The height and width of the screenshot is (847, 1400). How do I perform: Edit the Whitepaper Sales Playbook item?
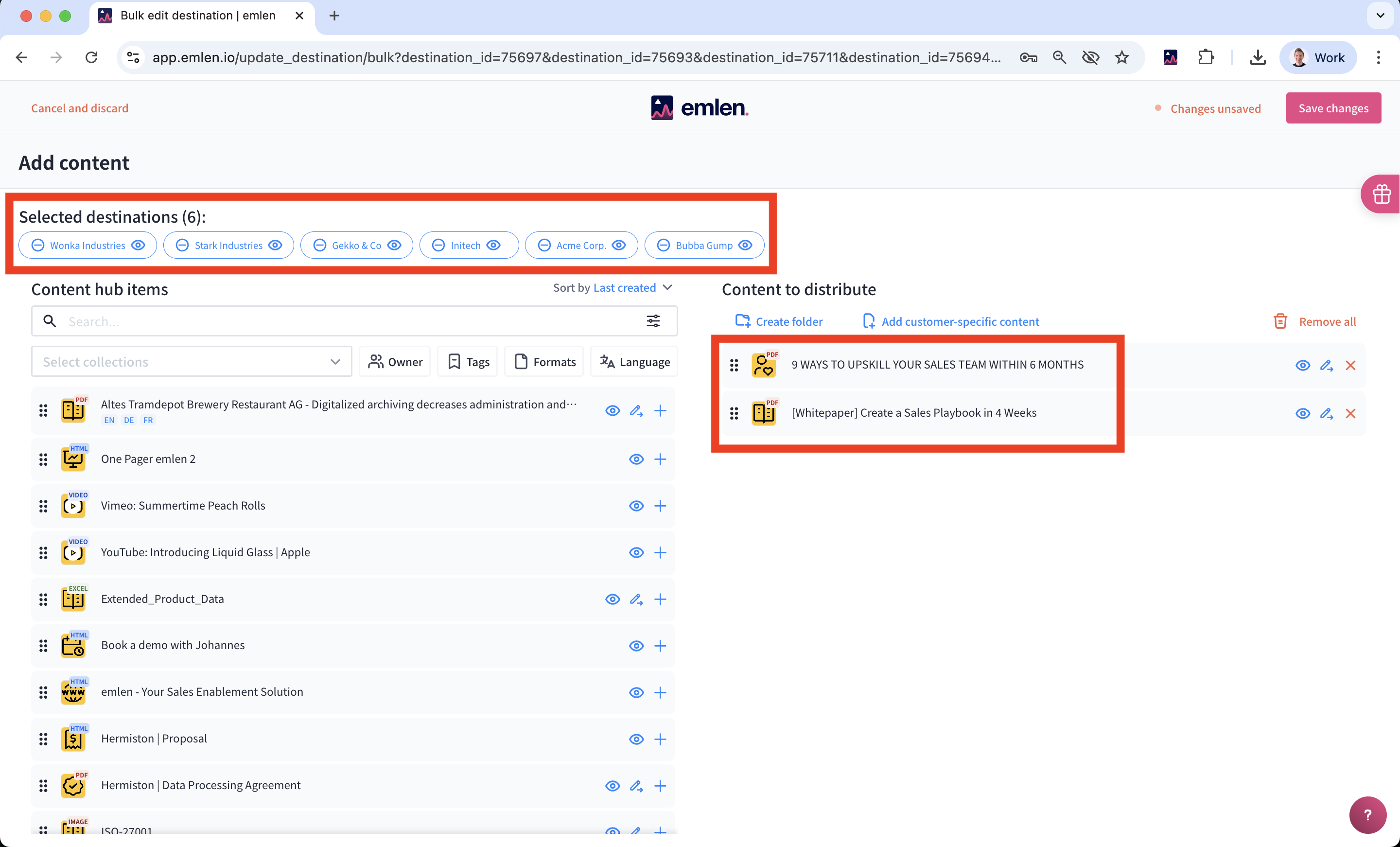[x=1326, y=413]
